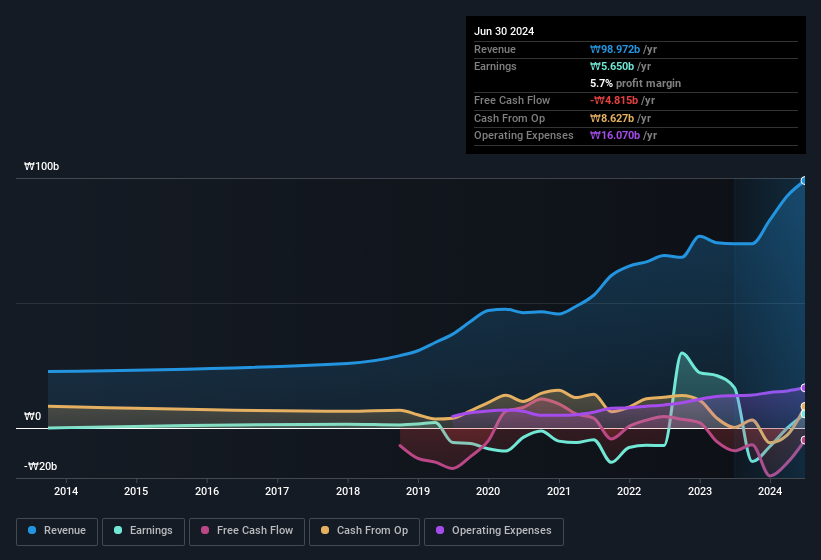Click the -₩20b y-axis label
The width and height of the screenshot is (821, 560).
pos(40,466)
